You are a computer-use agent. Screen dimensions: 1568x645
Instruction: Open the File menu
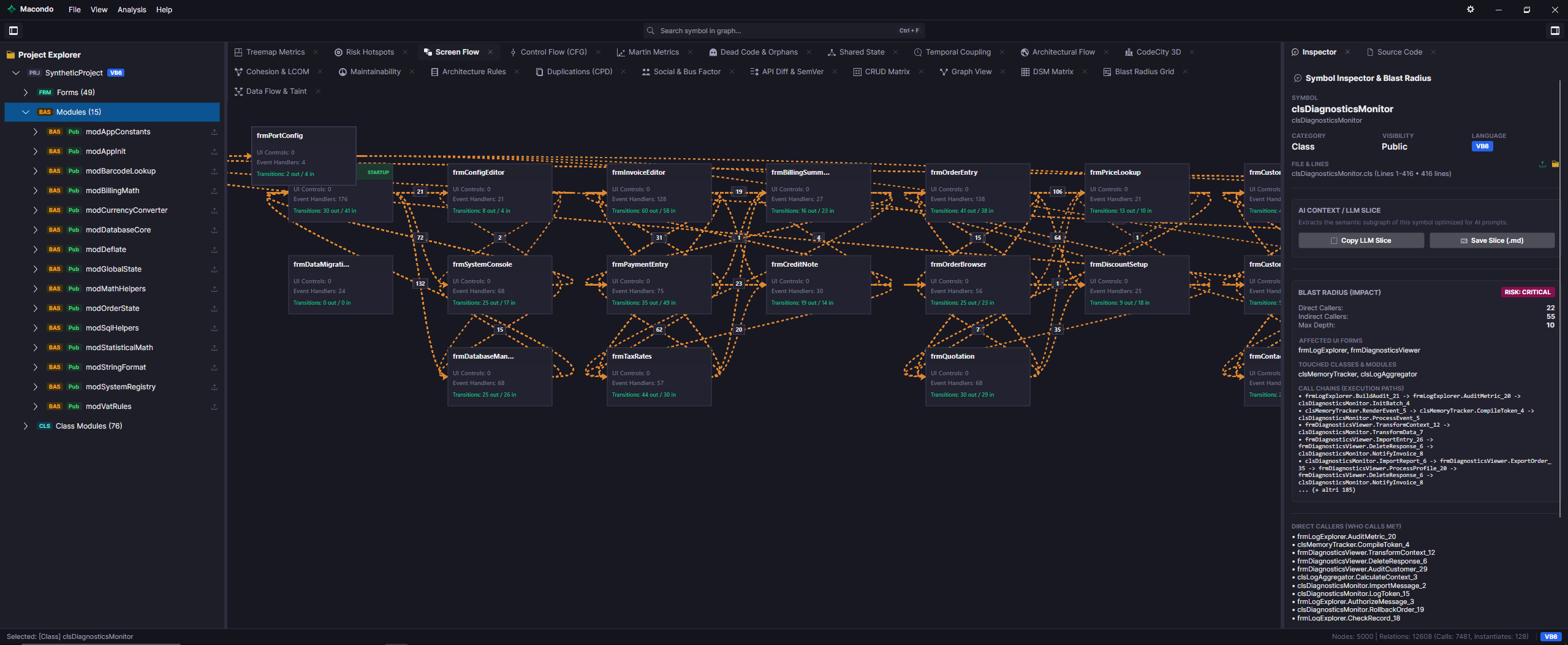75,10
